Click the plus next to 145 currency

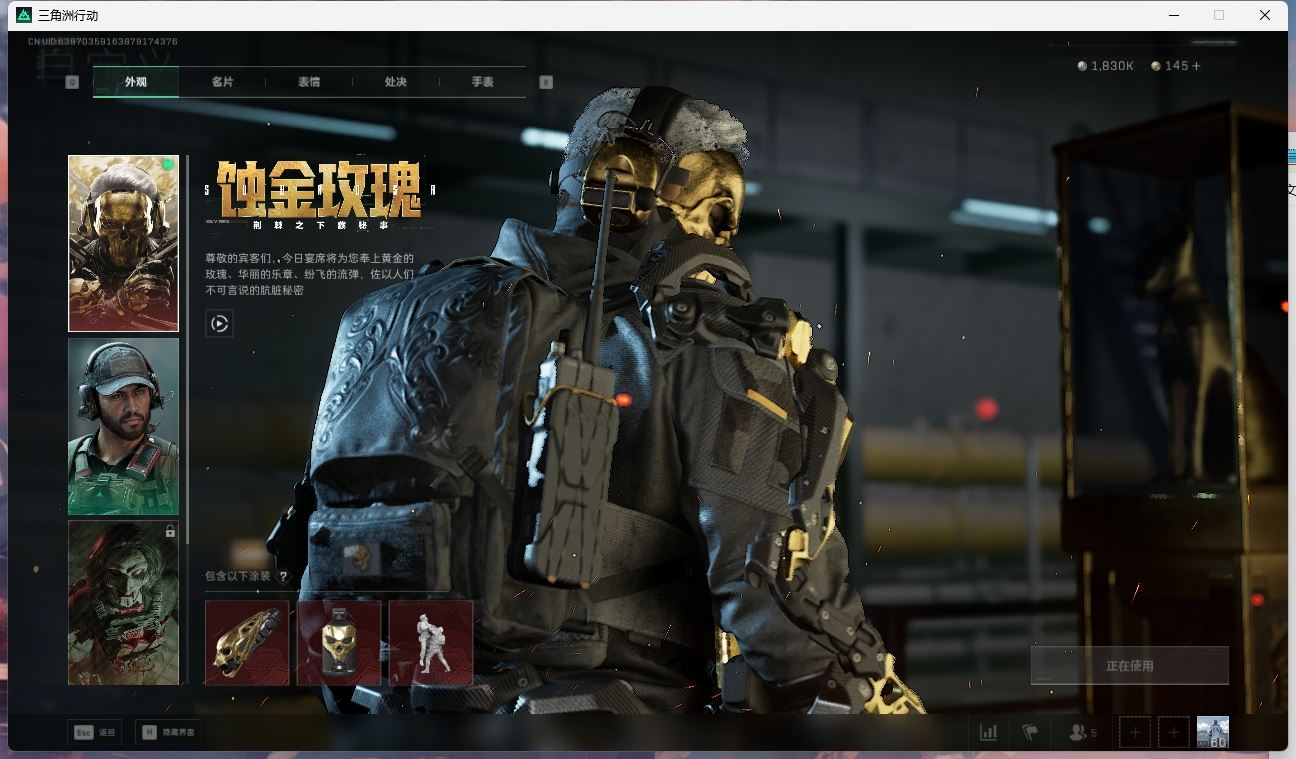point(1196,66)
